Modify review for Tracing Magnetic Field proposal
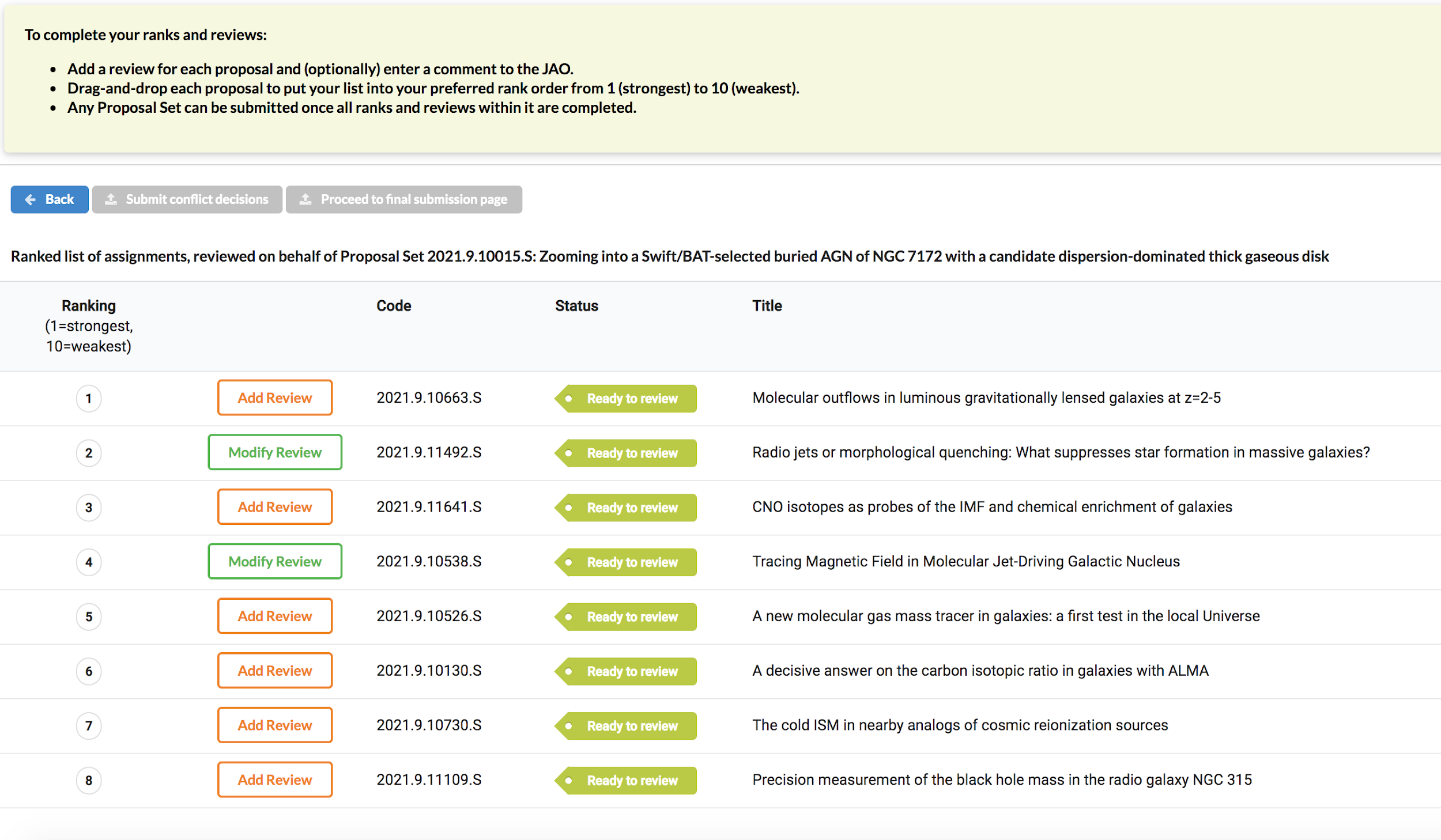The image size is (1441, 840). pyautogui.click(x=274, y=561)
